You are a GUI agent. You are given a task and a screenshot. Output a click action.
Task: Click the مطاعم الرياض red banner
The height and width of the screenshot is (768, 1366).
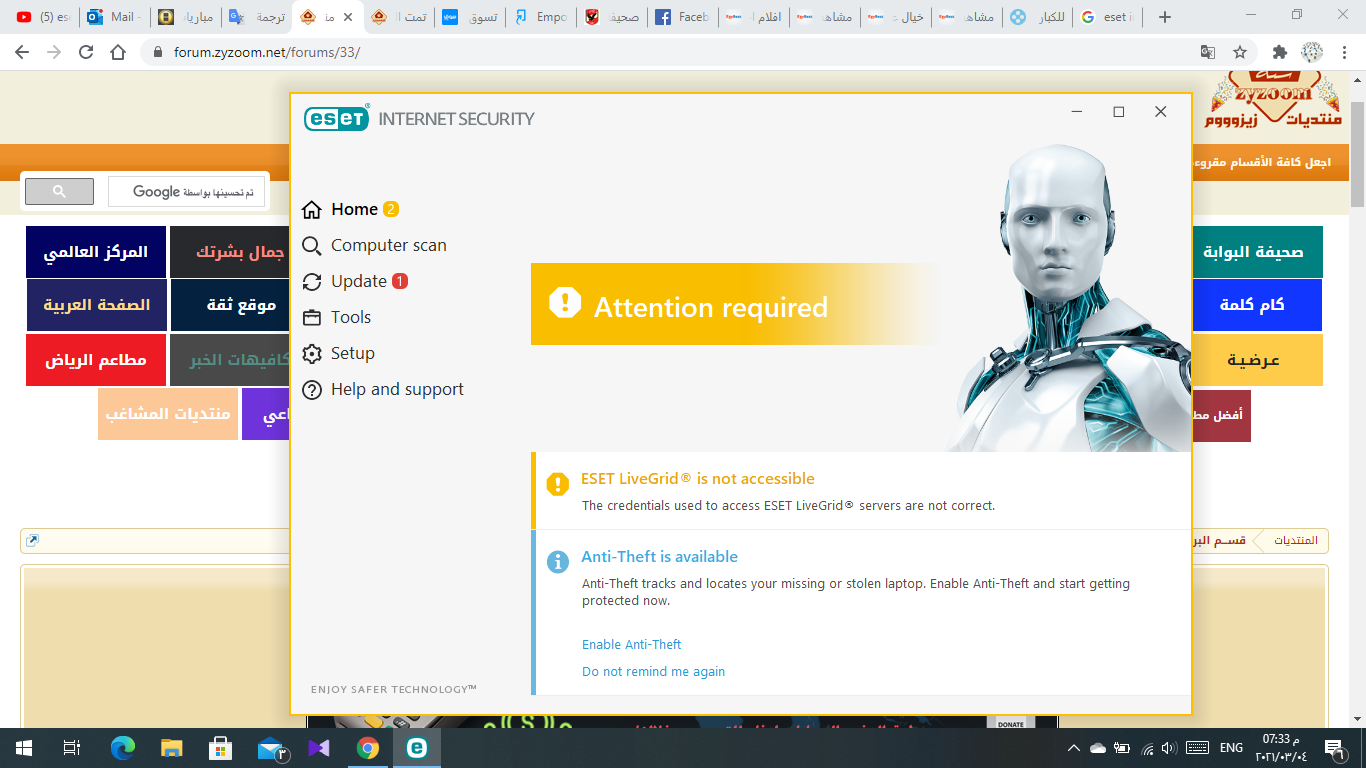click(x=95, y=360)
